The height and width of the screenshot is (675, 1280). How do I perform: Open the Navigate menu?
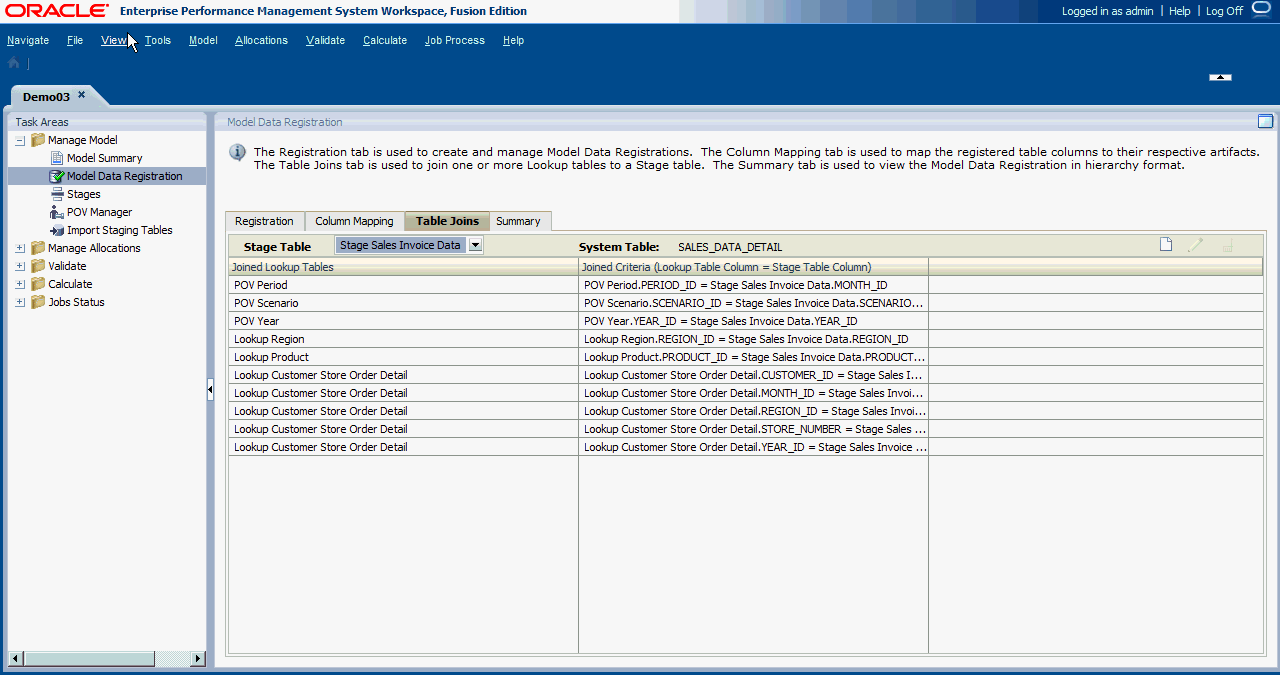(x=28, y=40)
